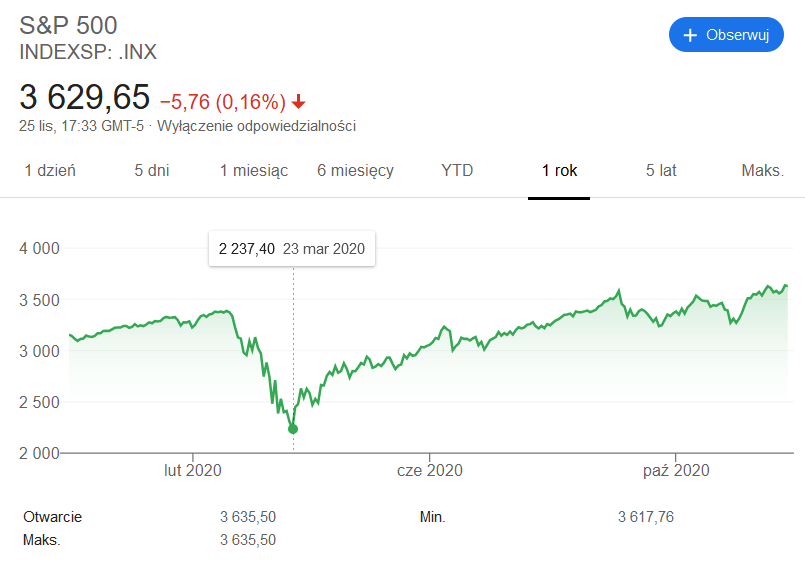The image size is (805, 561).
Task: Choose the 6 miesięcy tab
Action: pos(355,170)
